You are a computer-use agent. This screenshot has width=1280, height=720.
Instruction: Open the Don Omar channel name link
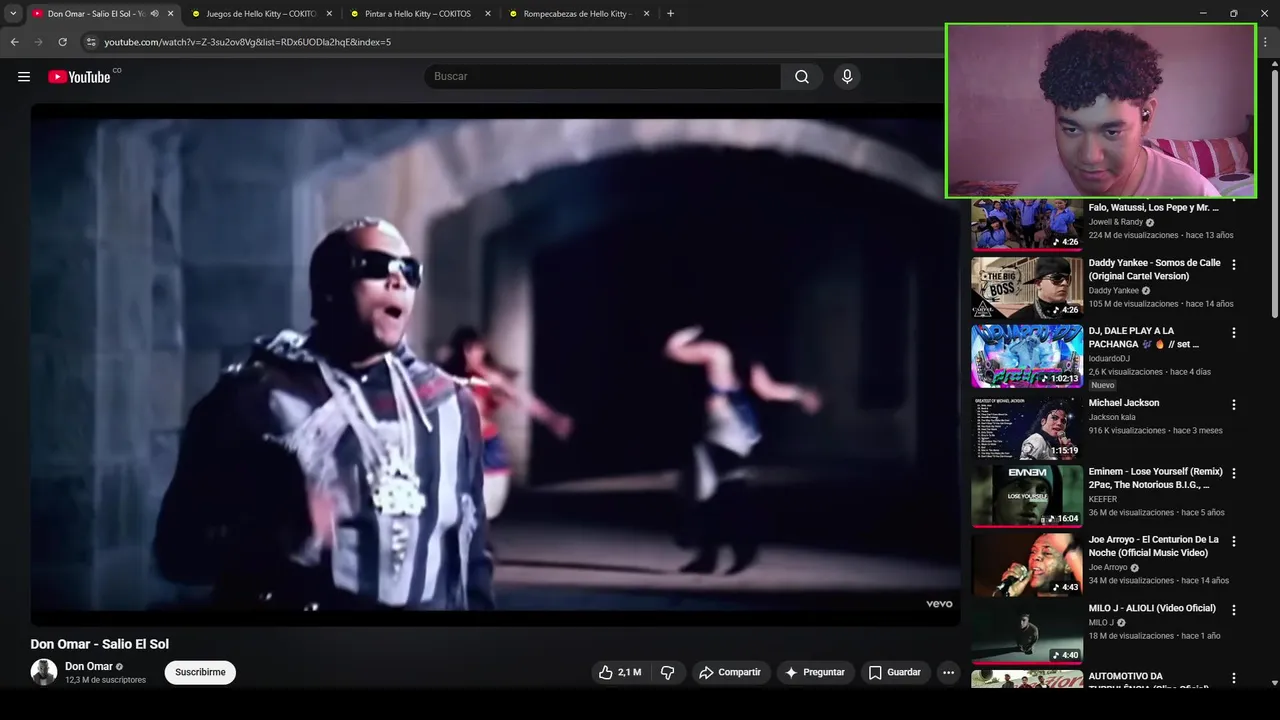[x=89, y=666]
